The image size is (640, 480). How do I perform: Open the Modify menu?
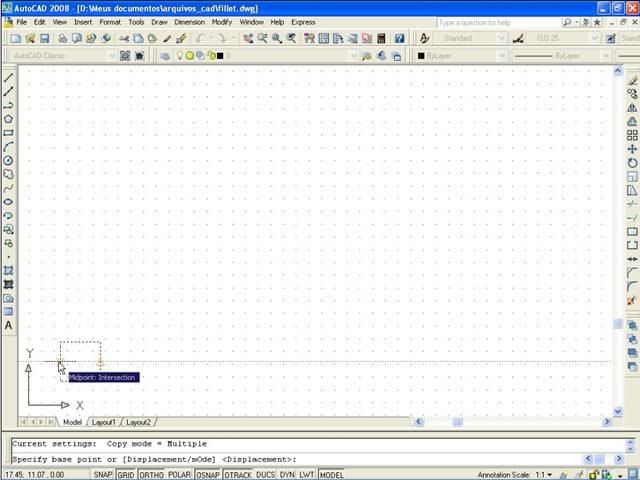pos(221,21)
